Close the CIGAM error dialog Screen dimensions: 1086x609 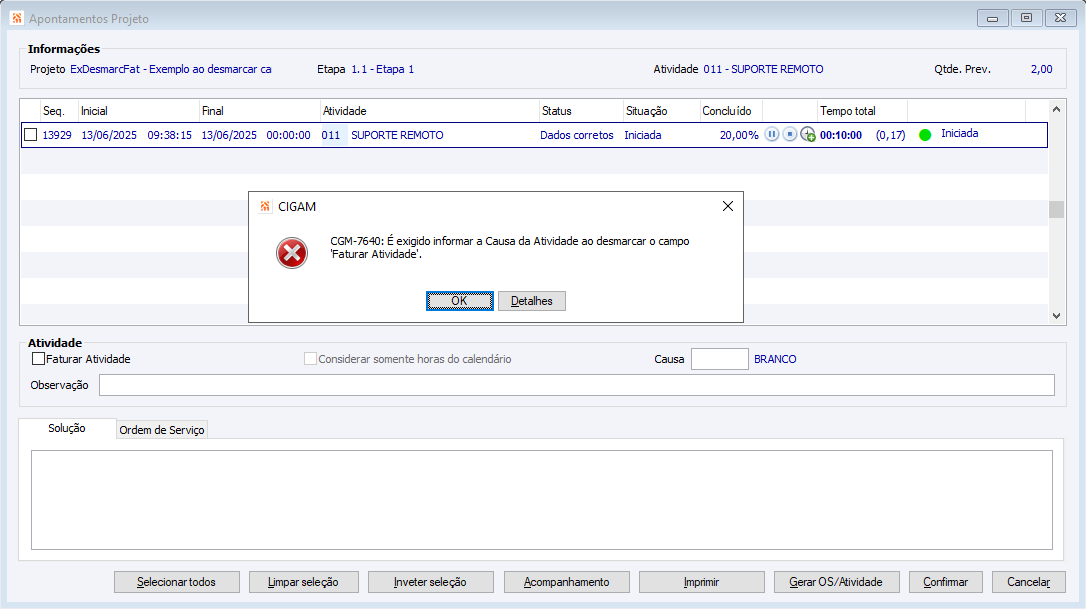point(727,206)
